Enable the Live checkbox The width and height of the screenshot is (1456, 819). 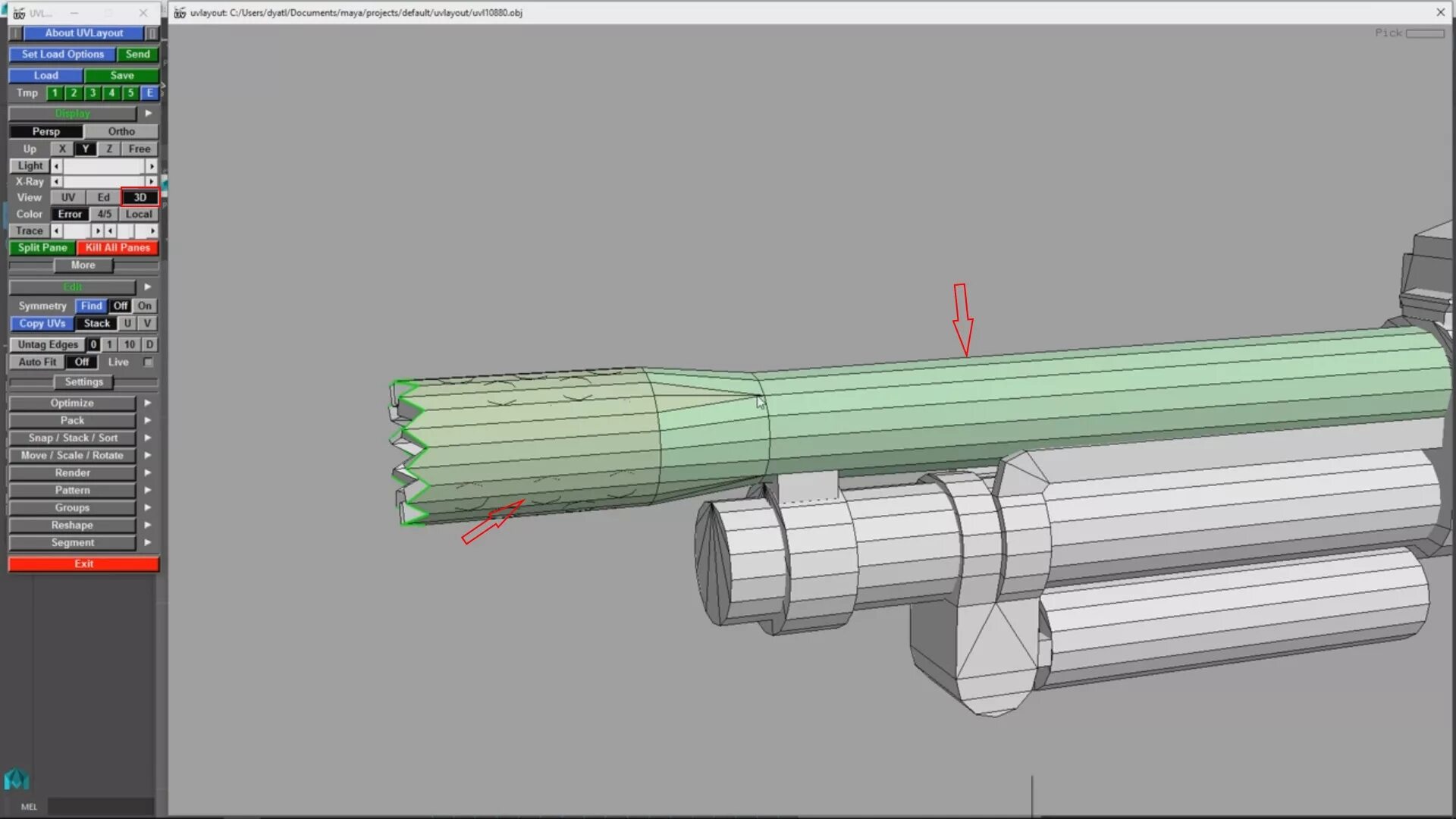pyautogui.click(x=149, y=362)
